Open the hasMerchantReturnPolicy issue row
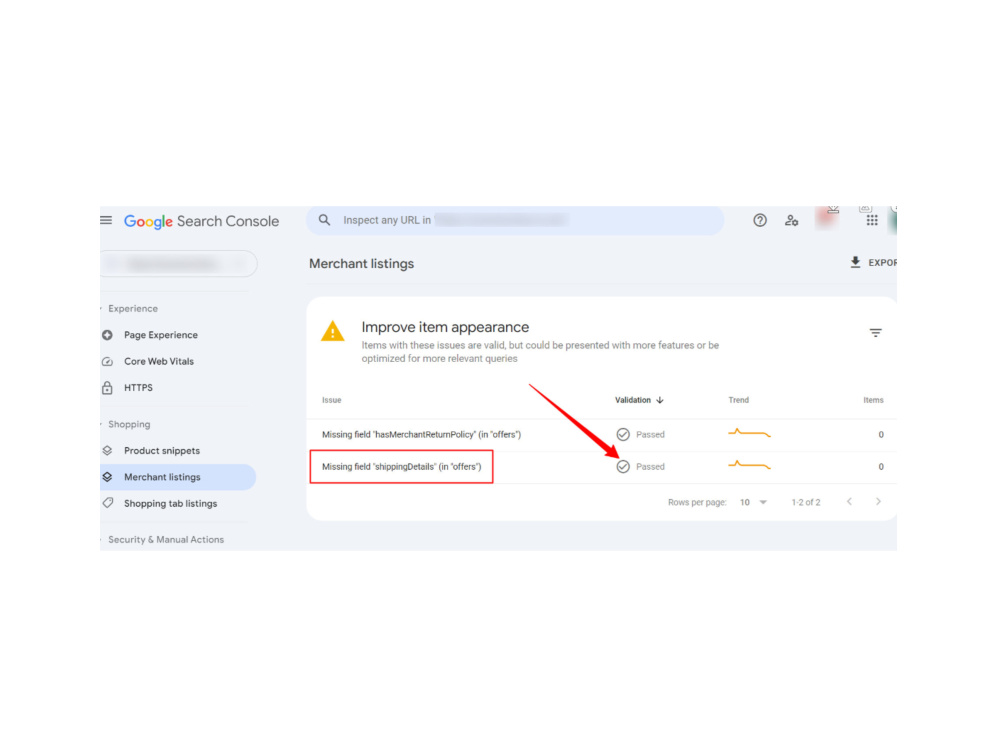Screen dimensions: 1000x750 click(602, 435)
